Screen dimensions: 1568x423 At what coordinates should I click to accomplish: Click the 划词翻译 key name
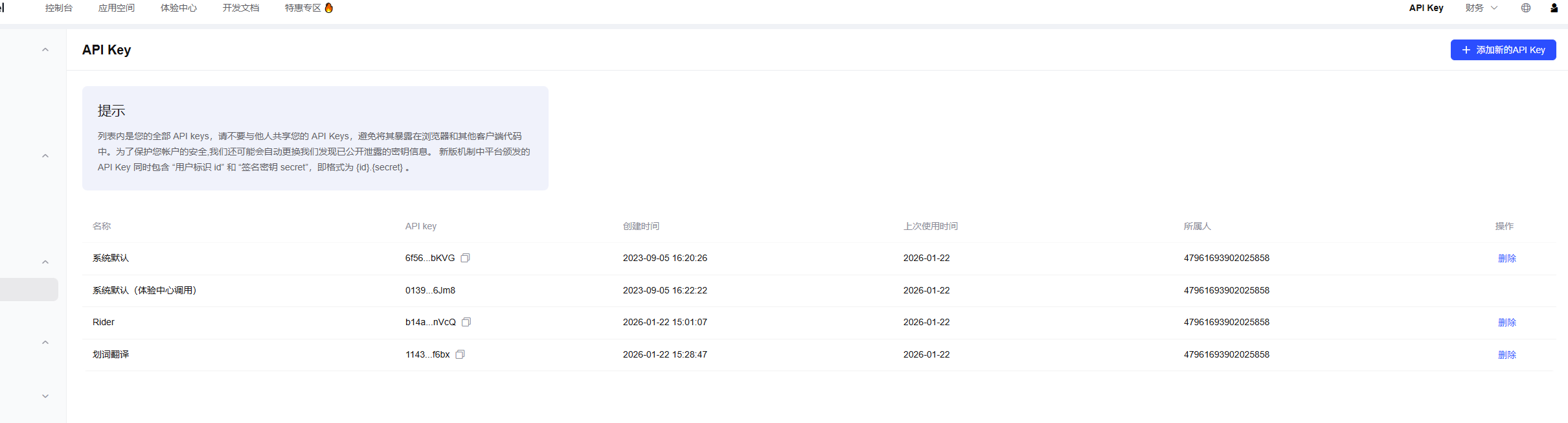pos(111,354)
